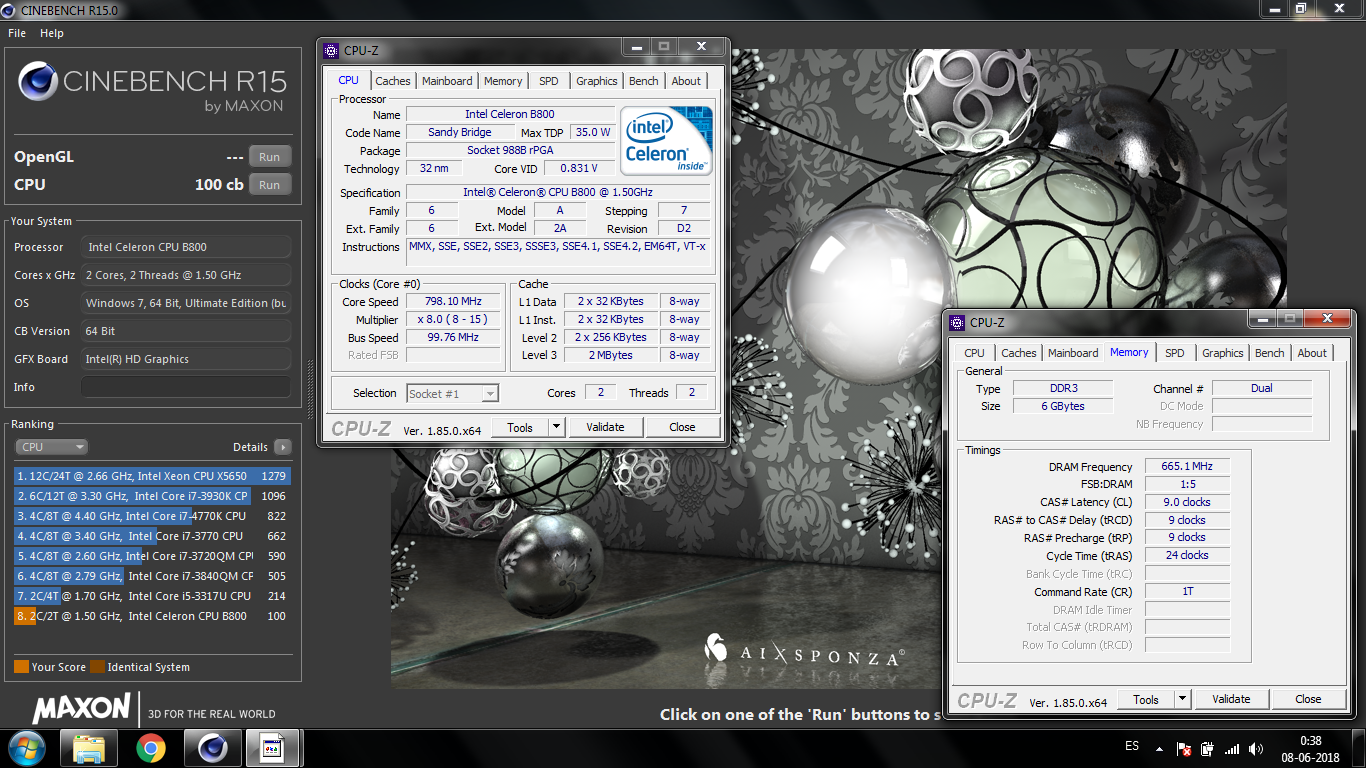Select ranking row Celeron CPU B800

pyautogui.click(x=152, y=616)
